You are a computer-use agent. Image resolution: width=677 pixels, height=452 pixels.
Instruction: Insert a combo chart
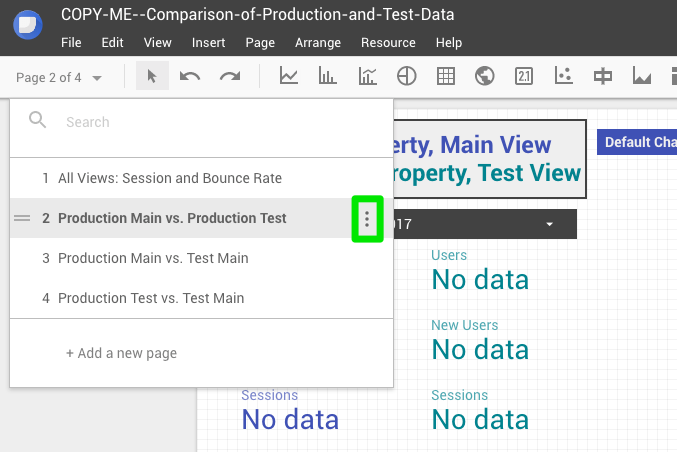pyautogui.click(x=367, y=76)
